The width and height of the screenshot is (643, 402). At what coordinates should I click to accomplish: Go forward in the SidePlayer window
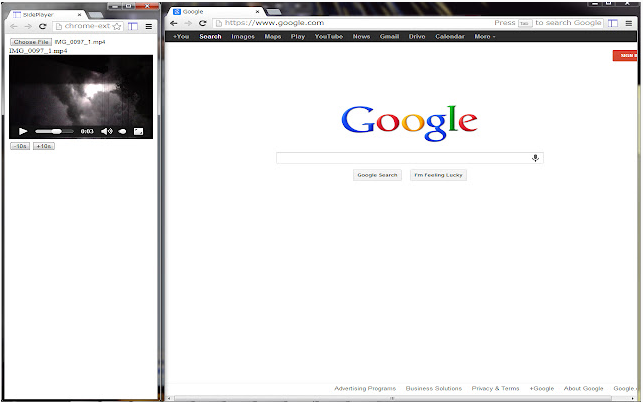point(28,26)
